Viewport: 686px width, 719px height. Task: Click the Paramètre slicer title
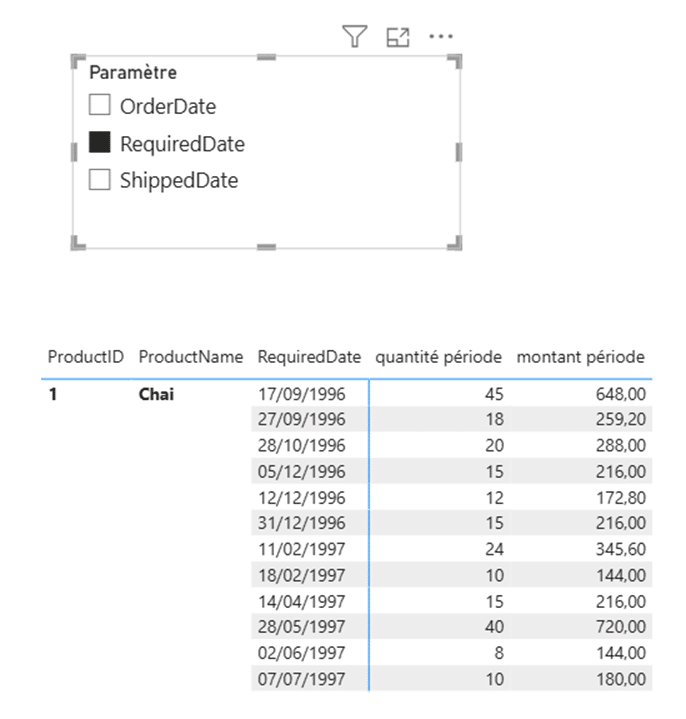(133, 72)
